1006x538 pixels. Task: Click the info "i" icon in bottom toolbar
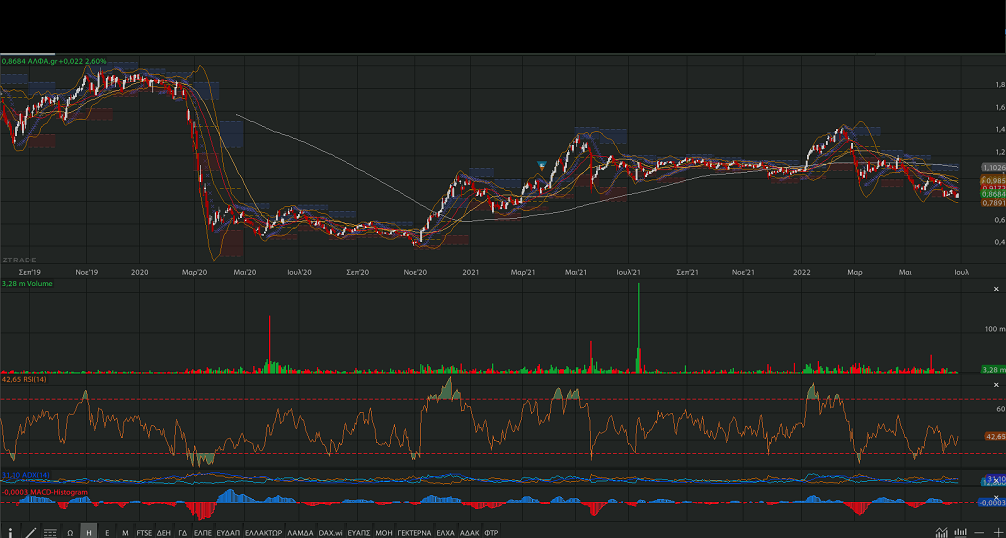pyautogui.click(x=10, y=532)
